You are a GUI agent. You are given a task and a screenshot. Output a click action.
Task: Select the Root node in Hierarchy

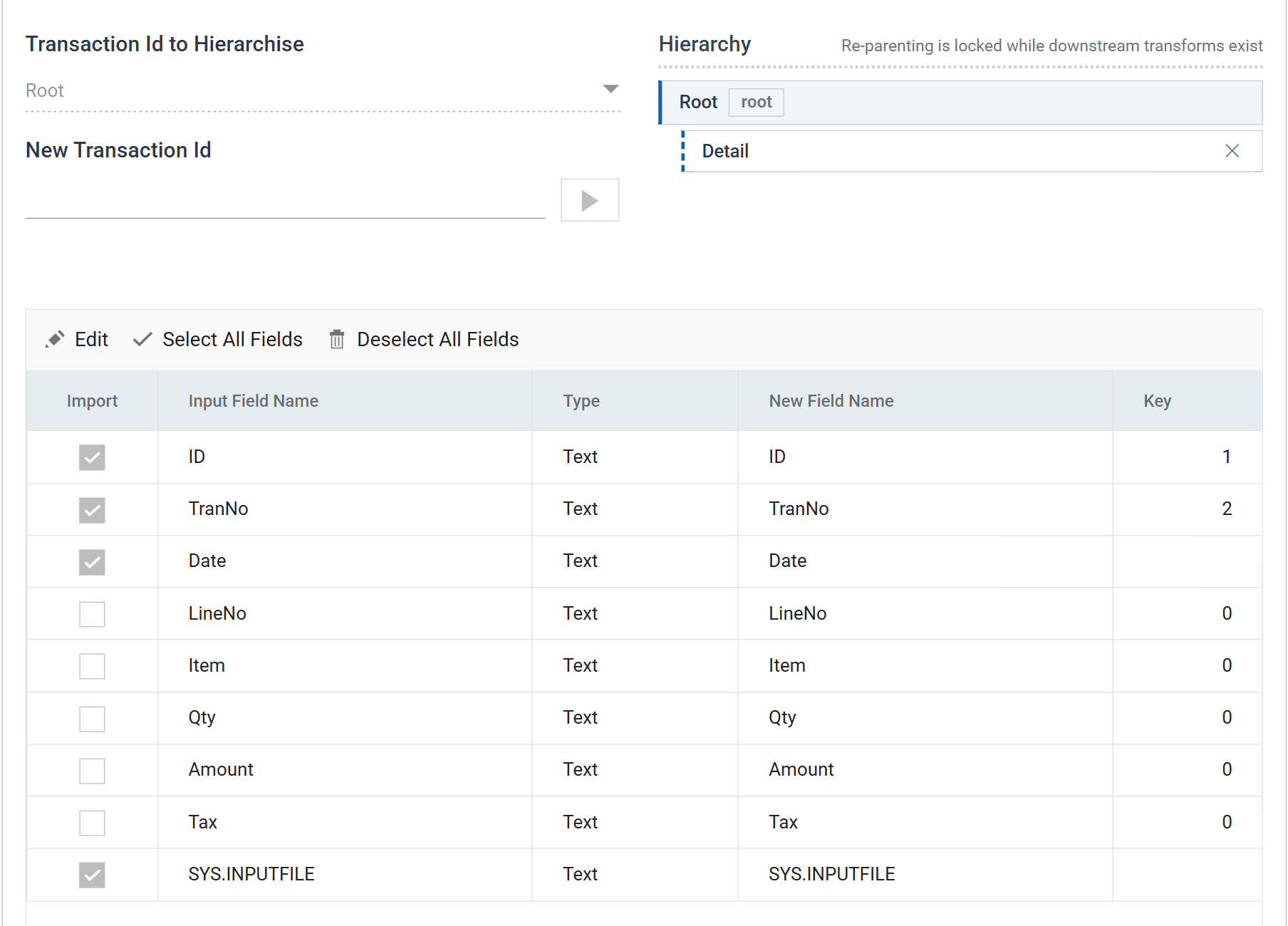[961, 103]
